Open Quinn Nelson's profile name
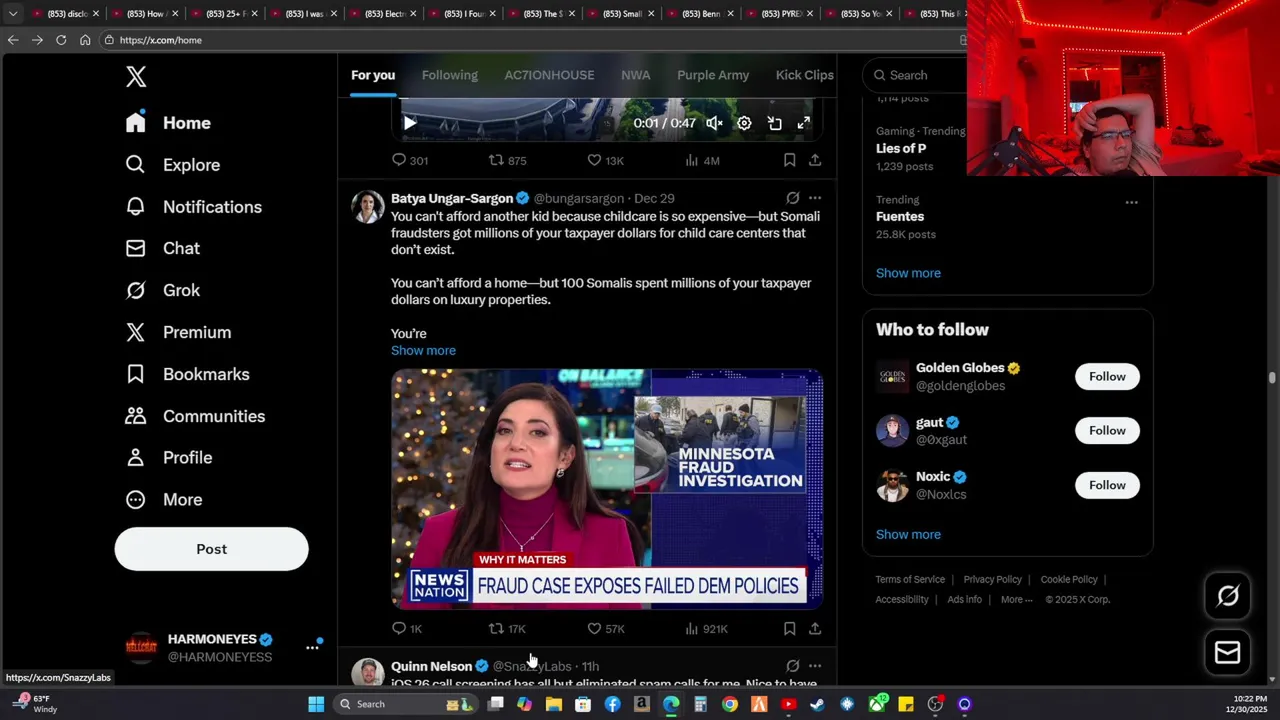 pyautogui.click(x=431, y=666)
